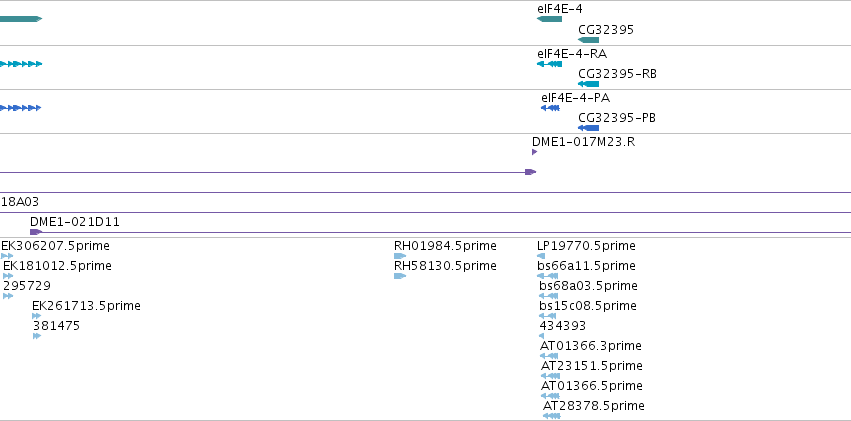
Task: Click the eIF4E-4-RA transcript glyph
Action: [549, 64]
